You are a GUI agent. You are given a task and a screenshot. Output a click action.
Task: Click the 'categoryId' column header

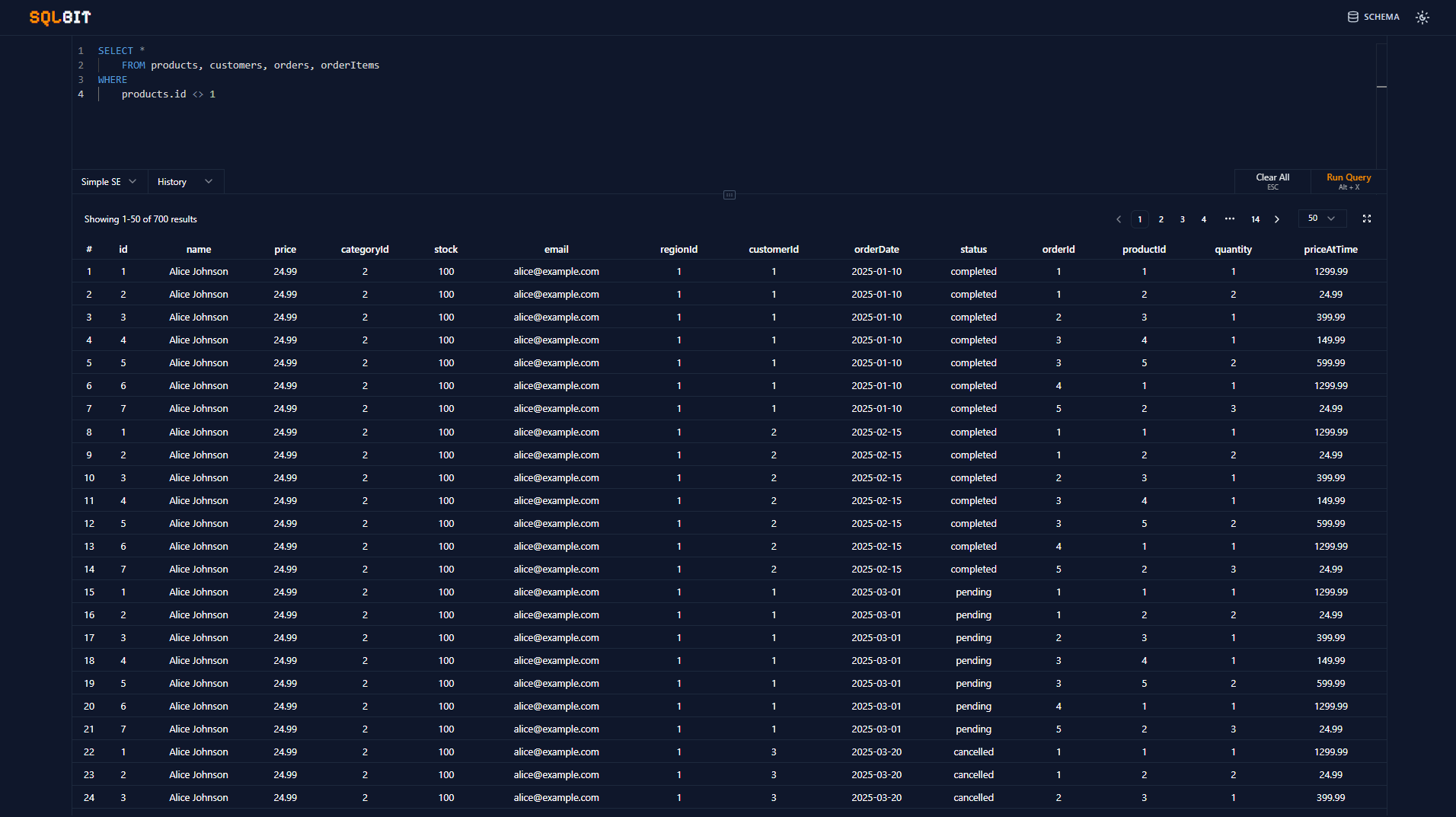click(365, 250)
